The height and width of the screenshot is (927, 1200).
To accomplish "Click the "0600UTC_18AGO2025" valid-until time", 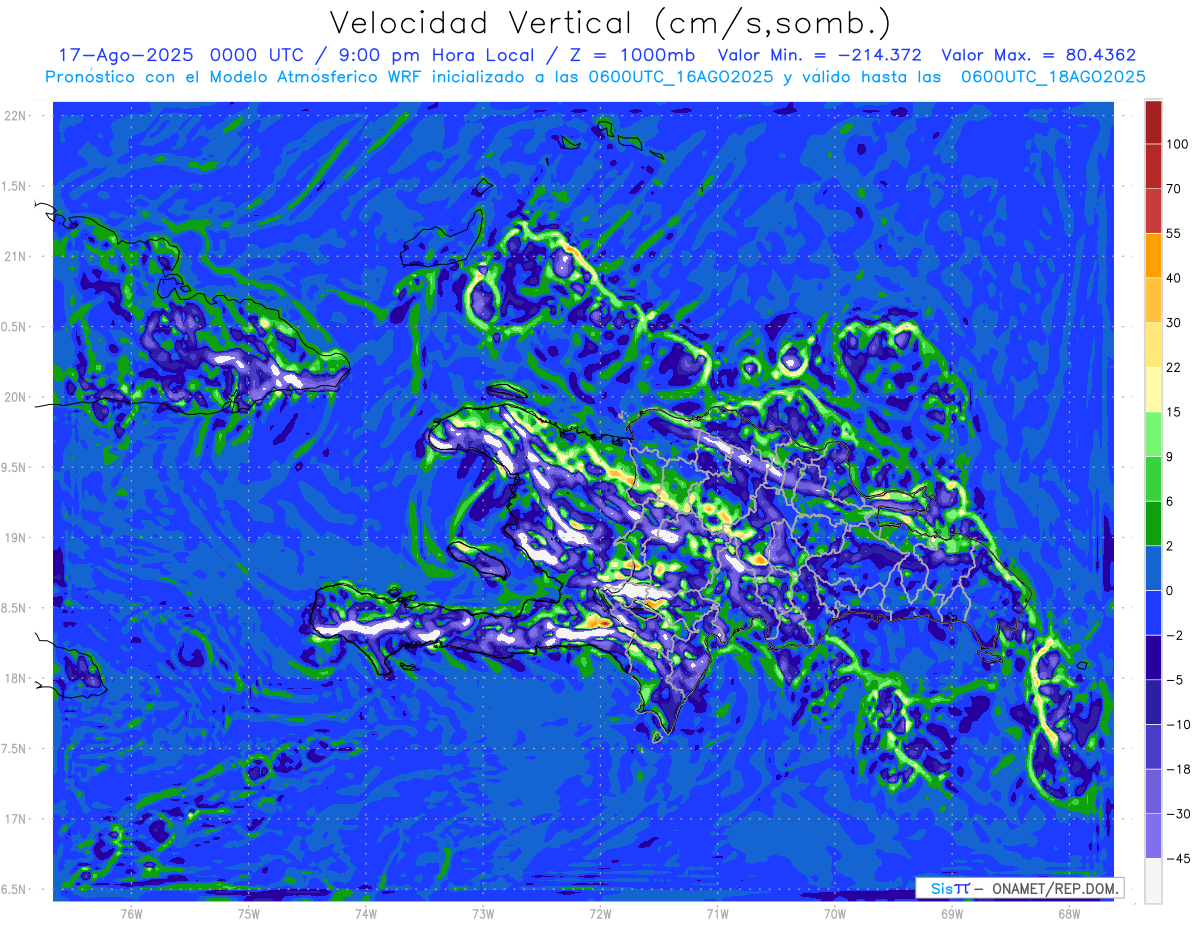I will [1053, 77].
